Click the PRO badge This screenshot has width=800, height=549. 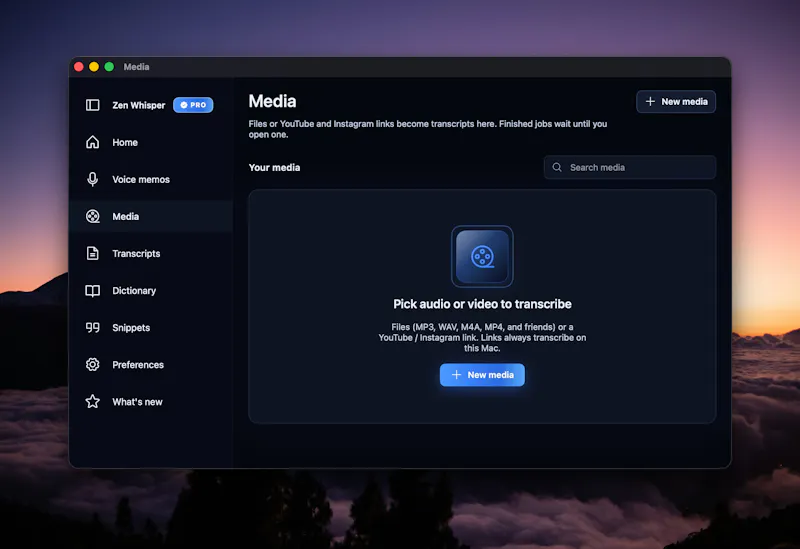193,105
